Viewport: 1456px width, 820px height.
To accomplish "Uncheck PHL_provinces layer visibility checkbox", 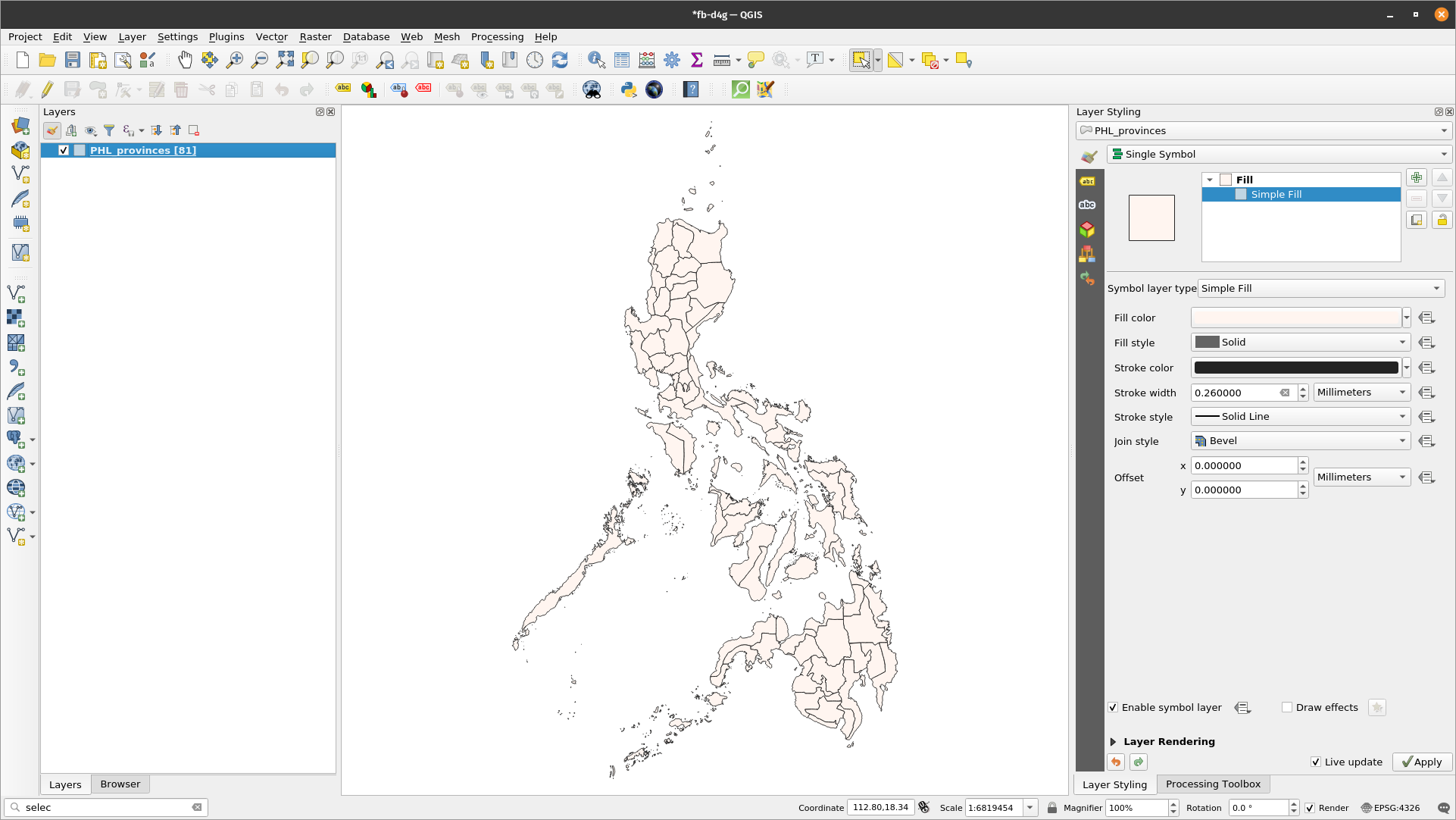I will click(64, 150).
